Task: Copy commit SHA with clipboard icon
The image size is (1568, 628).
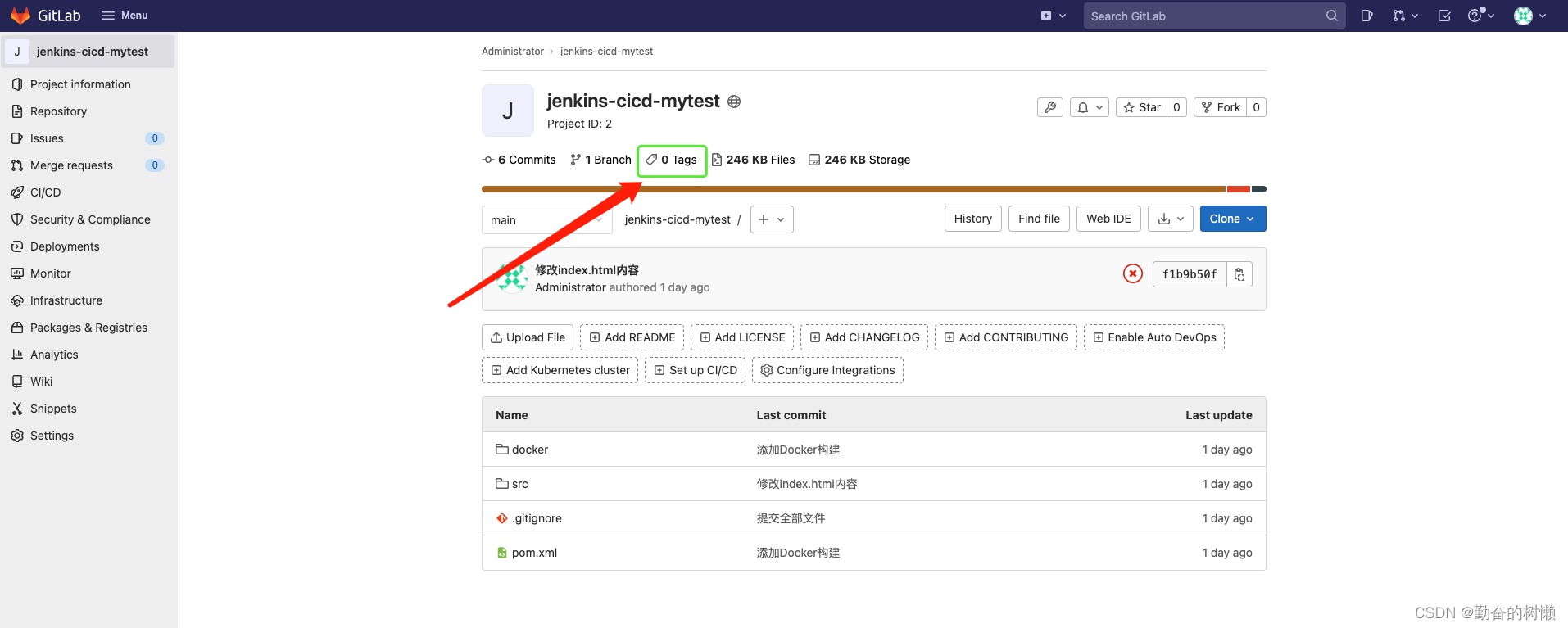Action: click(1239, 274)
